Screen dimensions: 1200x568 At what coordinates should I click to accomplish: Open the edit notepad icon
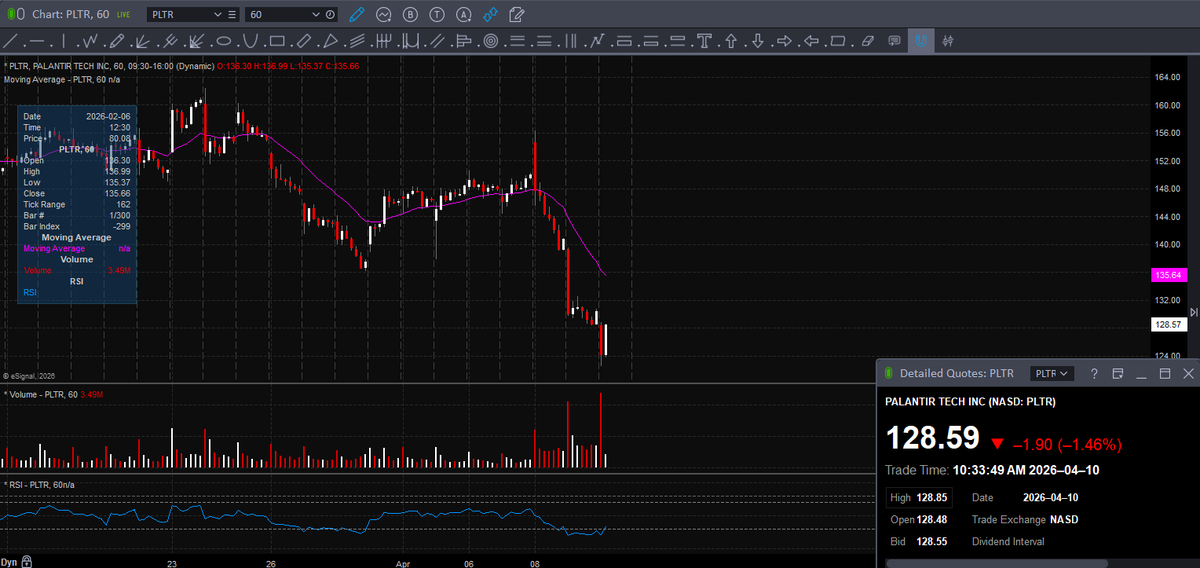(x=516, y=15)
